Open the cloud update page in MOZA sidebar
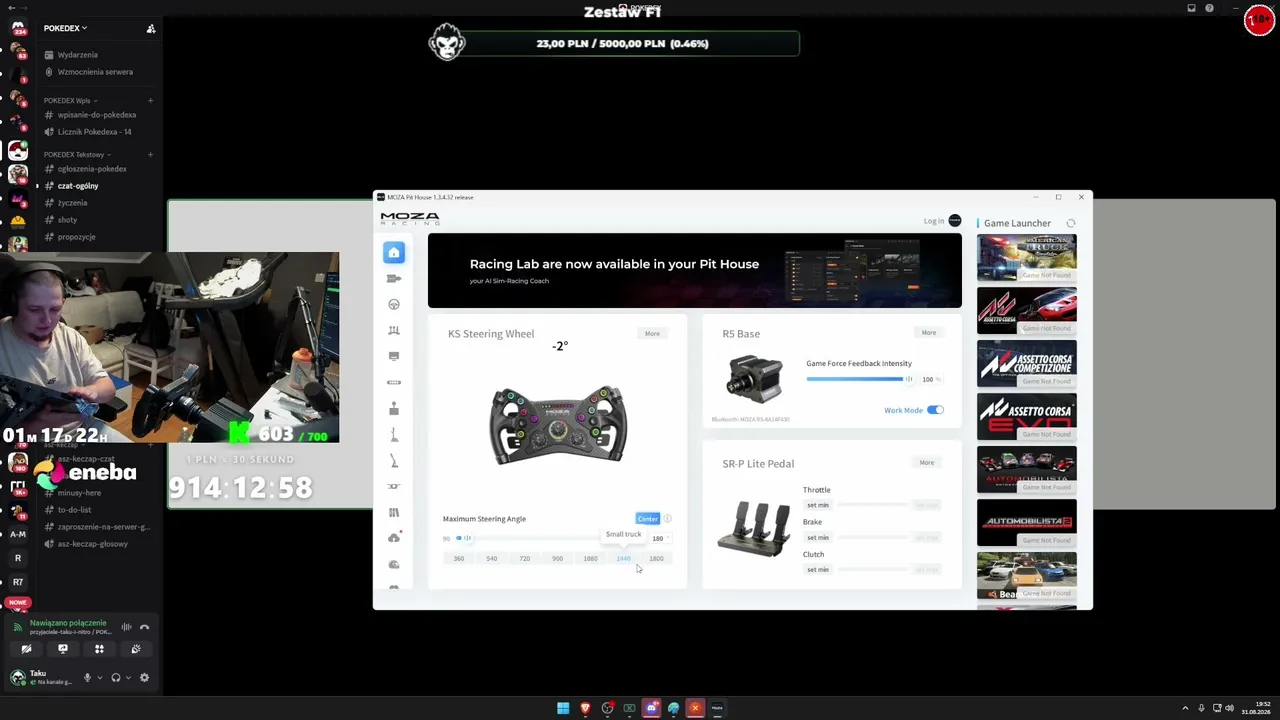 point(394,538)
